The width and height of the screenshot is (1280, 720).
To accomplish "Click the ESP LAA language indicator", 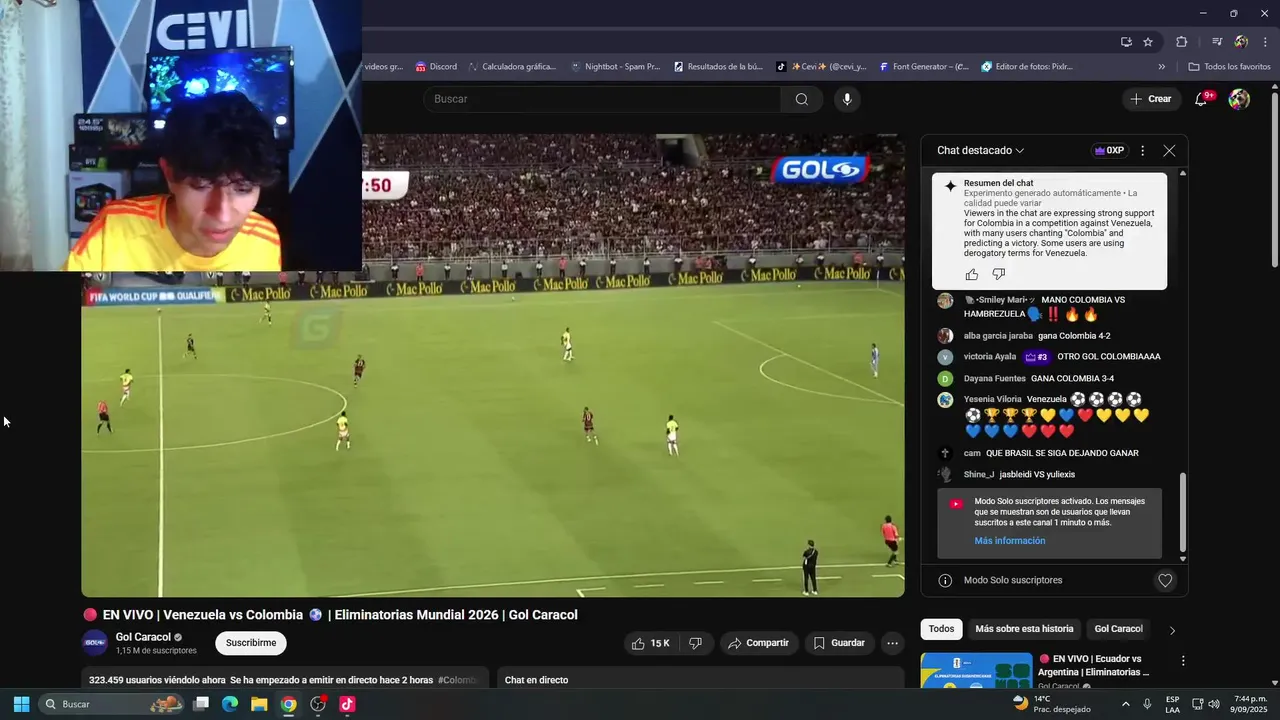I will tap(1172, 704).
